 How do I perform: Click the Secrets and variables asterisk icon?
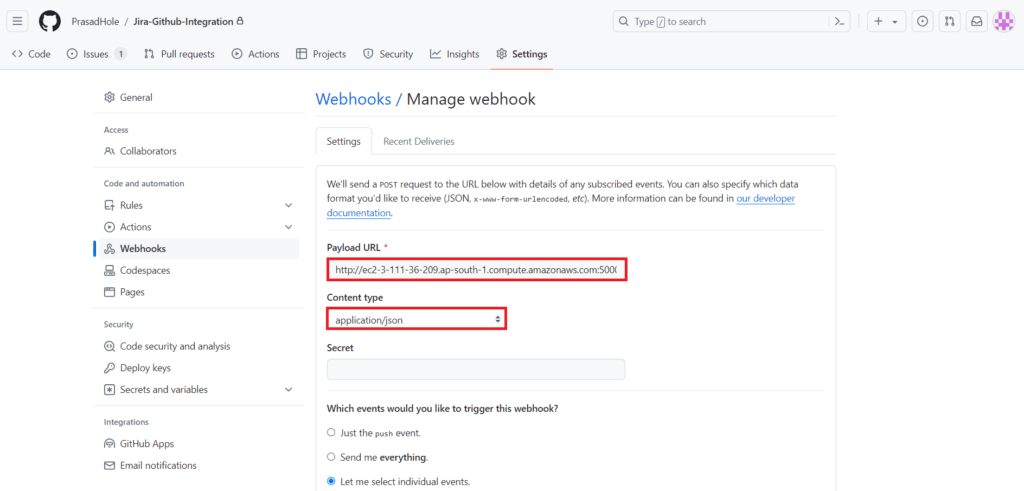[109, 389]
